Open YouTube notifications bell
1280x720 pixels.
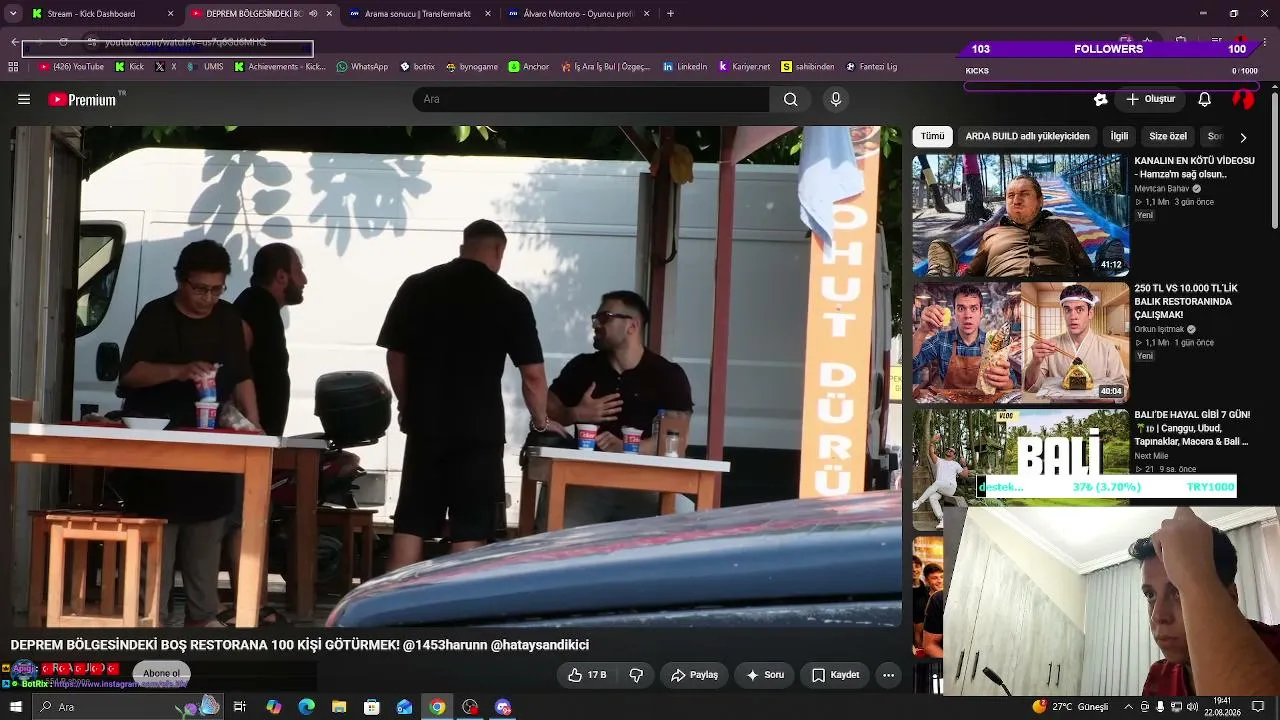[x=1205, y=99]
